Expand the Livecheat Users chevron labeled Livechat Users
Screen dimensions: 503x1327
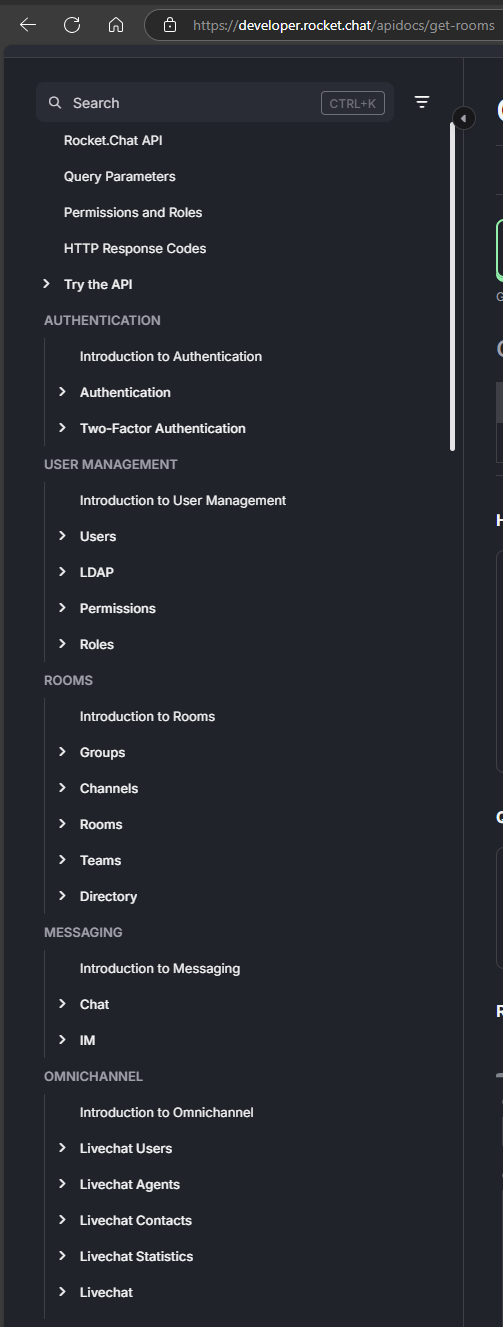coord(63,1148)
